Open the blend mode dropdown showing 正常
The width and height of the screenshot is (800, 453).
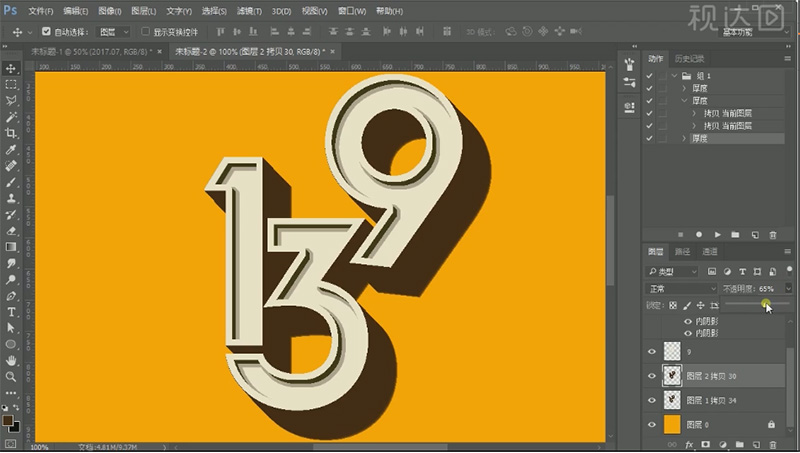click(x=680, y=287)
